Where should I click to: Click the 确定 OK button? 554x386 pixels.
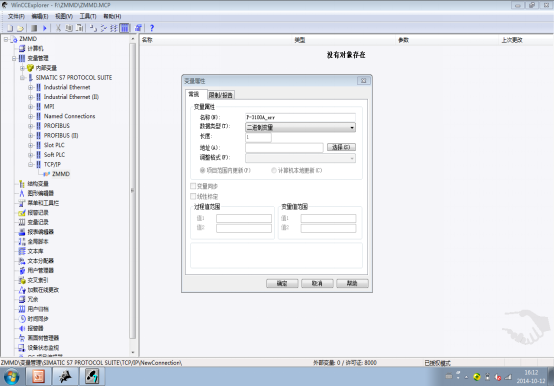point(282,283)
